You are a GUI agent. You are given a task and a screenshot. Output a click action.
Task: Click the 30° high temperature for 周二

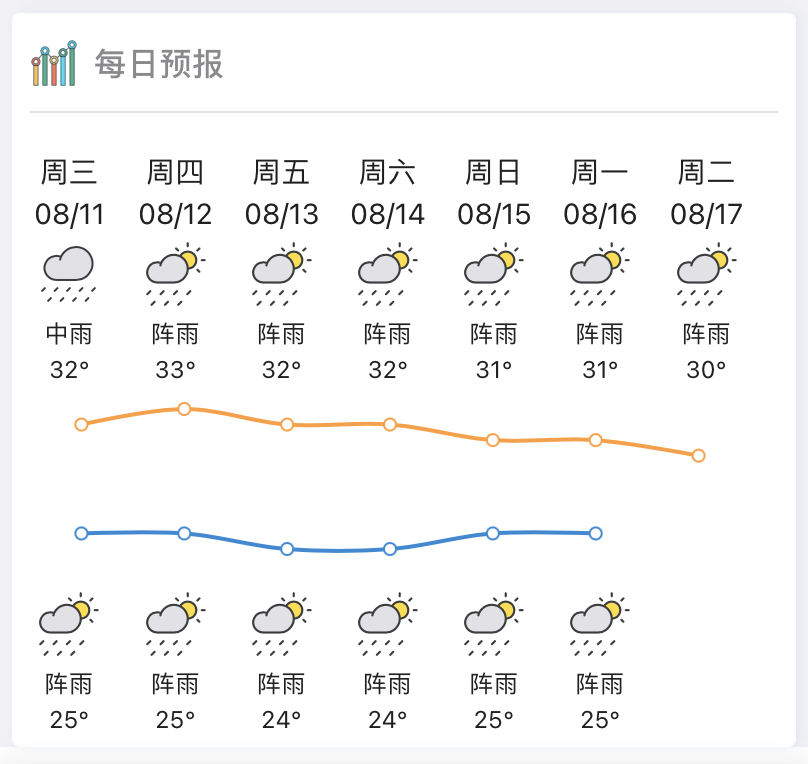(706, 369)
